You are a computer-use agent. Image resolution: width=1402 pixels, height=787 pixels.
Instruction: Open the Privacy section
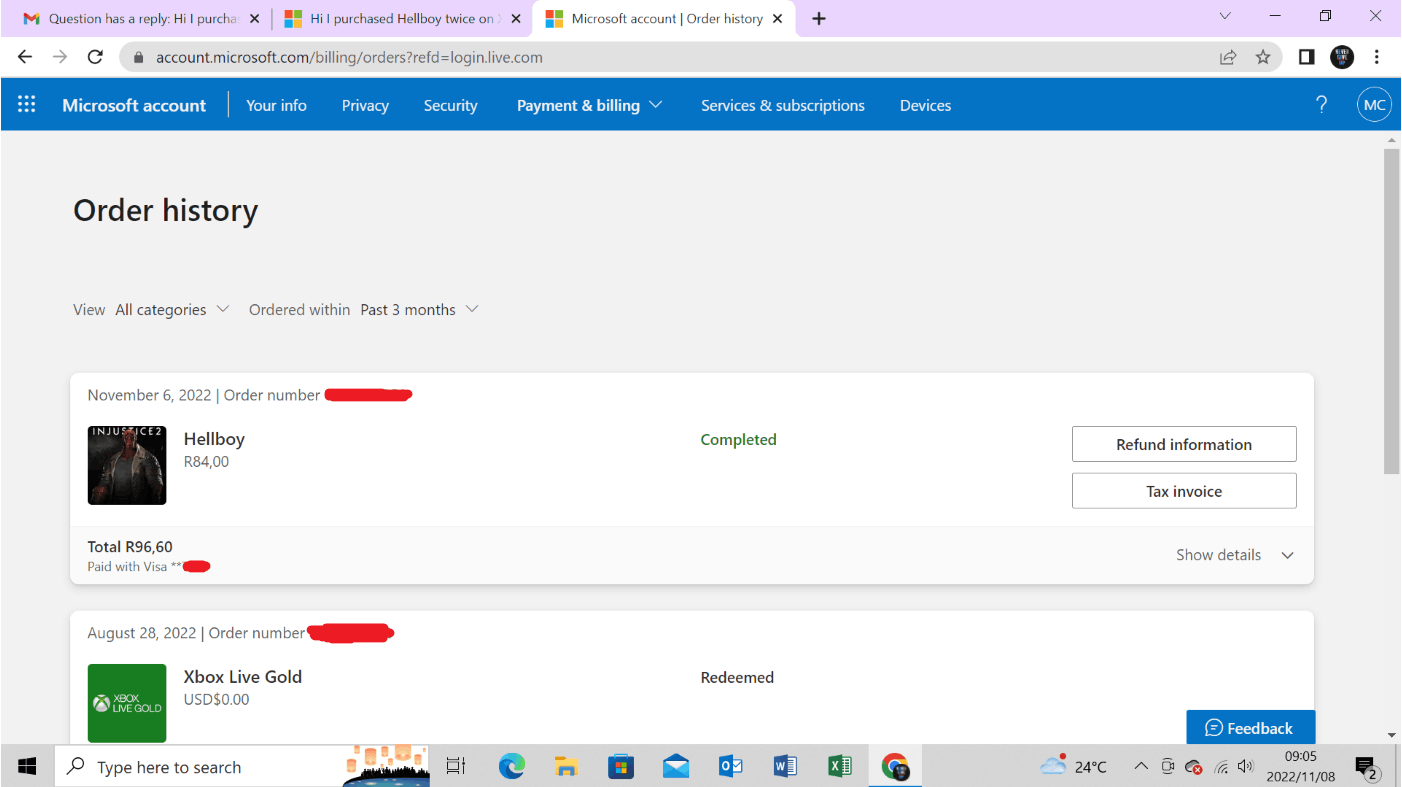click(365, 105)
